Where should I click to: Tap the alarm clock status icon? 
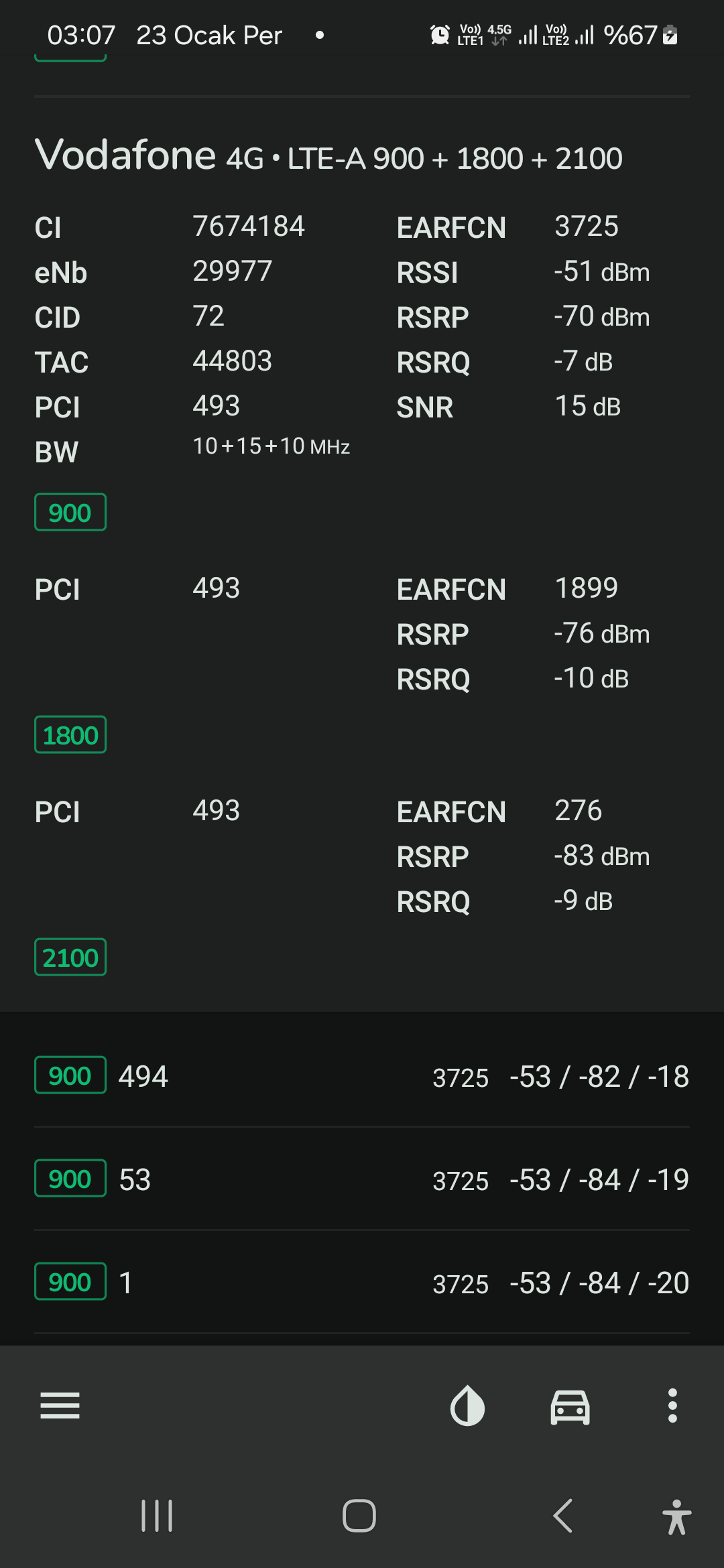[x=440, y=35]
